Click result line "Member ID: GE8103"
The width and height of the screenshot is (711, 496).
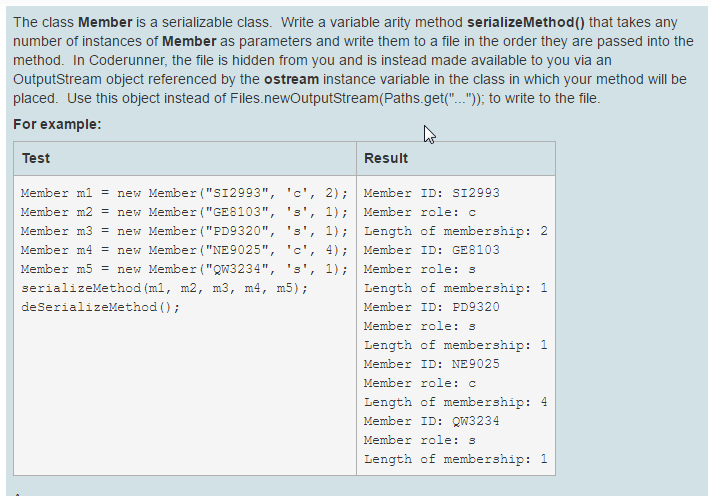[x=432, y=250]
